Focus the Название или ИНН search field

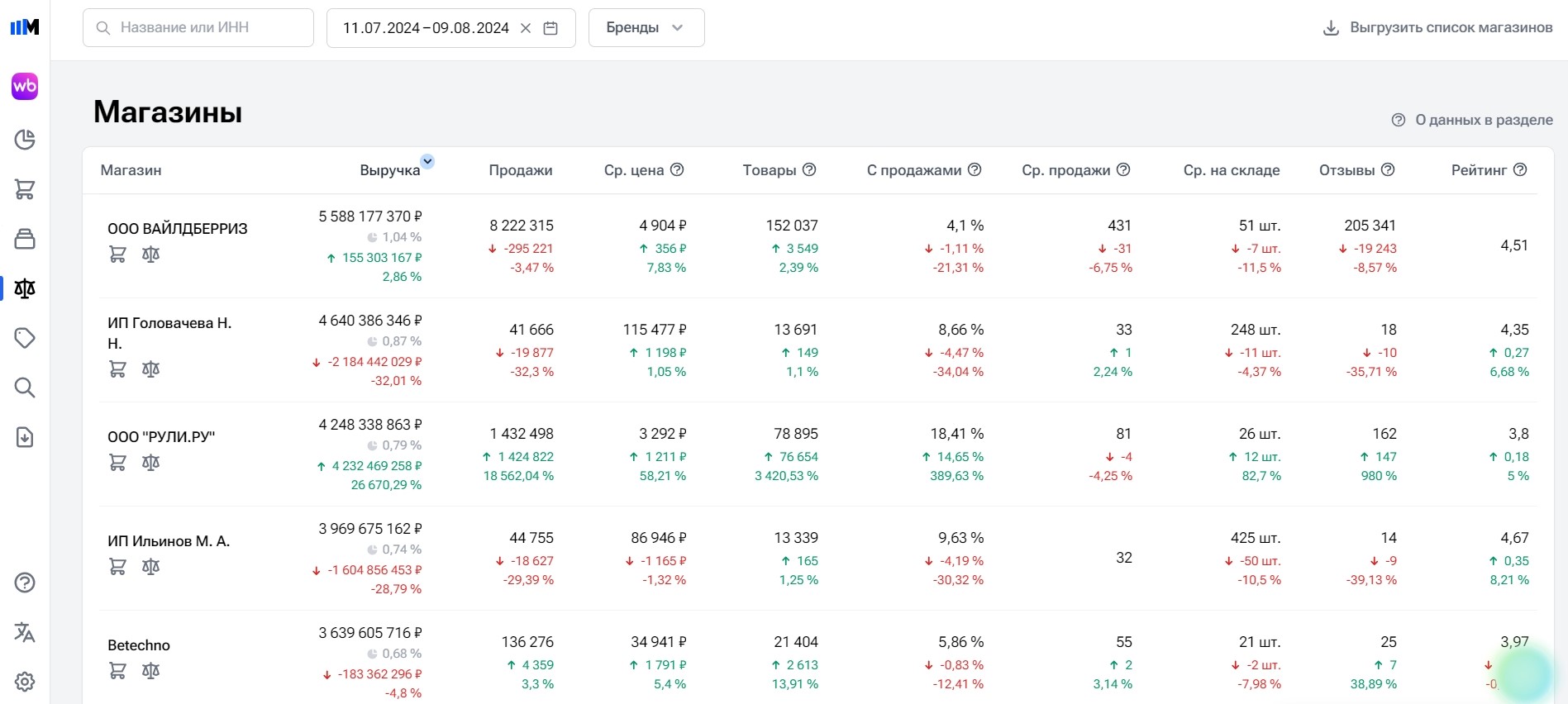(198, 28)
